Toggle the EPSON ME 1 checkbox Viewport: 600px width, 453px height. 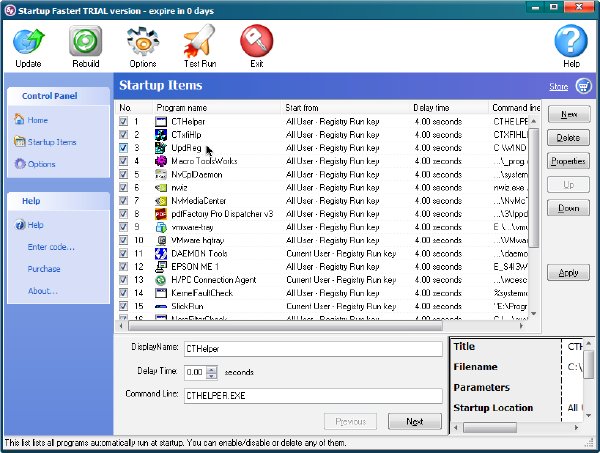point(123,267)
